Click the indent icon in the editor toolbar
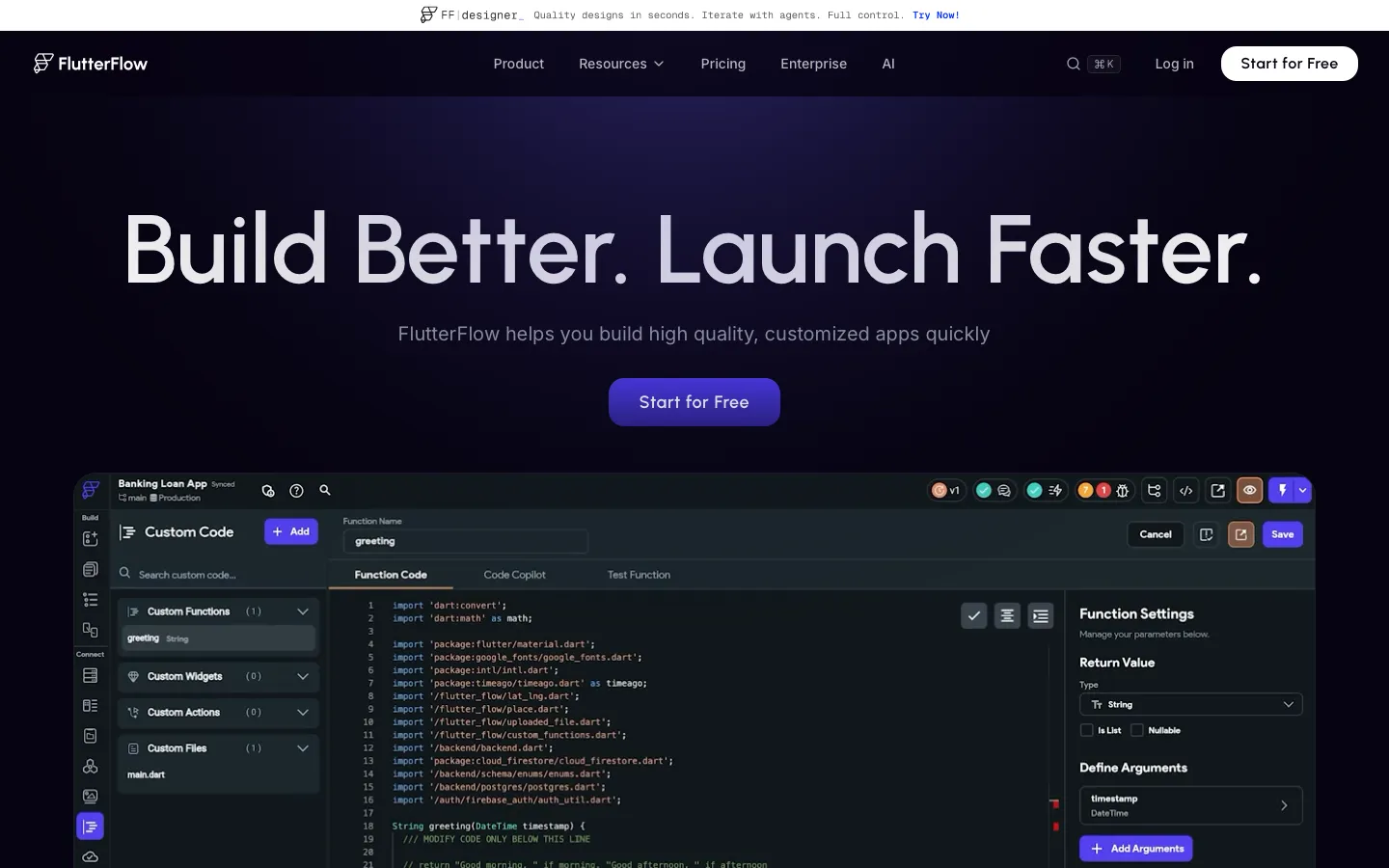The width and height of the screenshot is (1389, 868). [x=1040, y=615]
